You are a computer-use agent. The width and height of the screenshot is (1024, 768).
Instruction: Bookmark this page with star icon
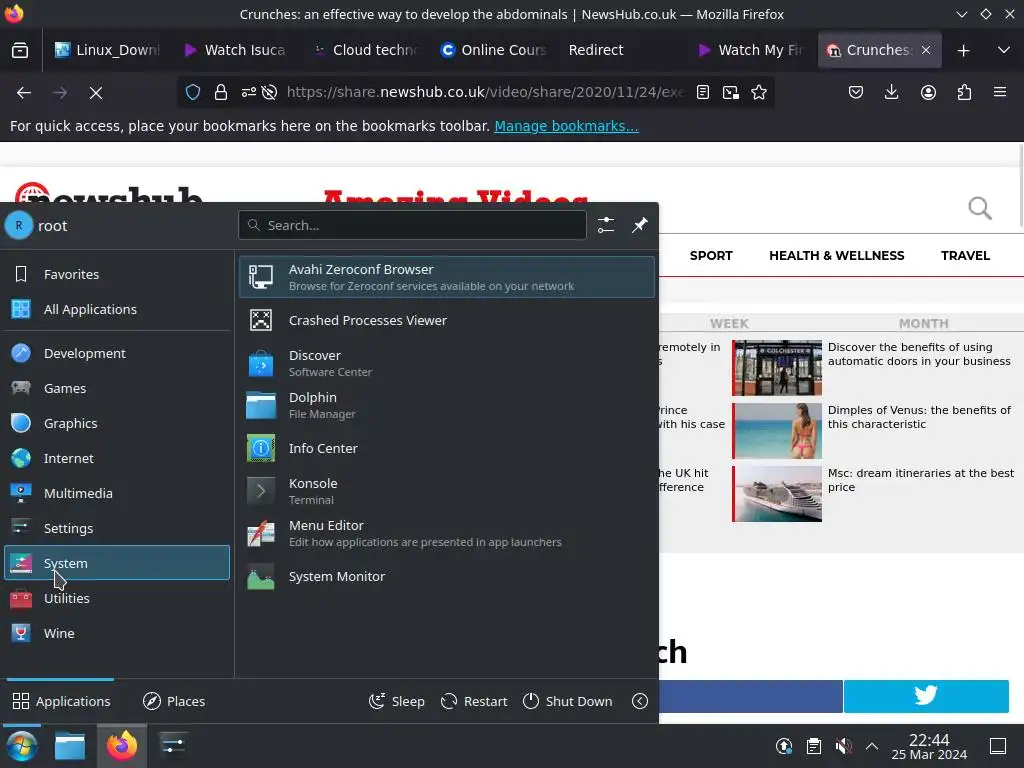(x=759, y=93)
